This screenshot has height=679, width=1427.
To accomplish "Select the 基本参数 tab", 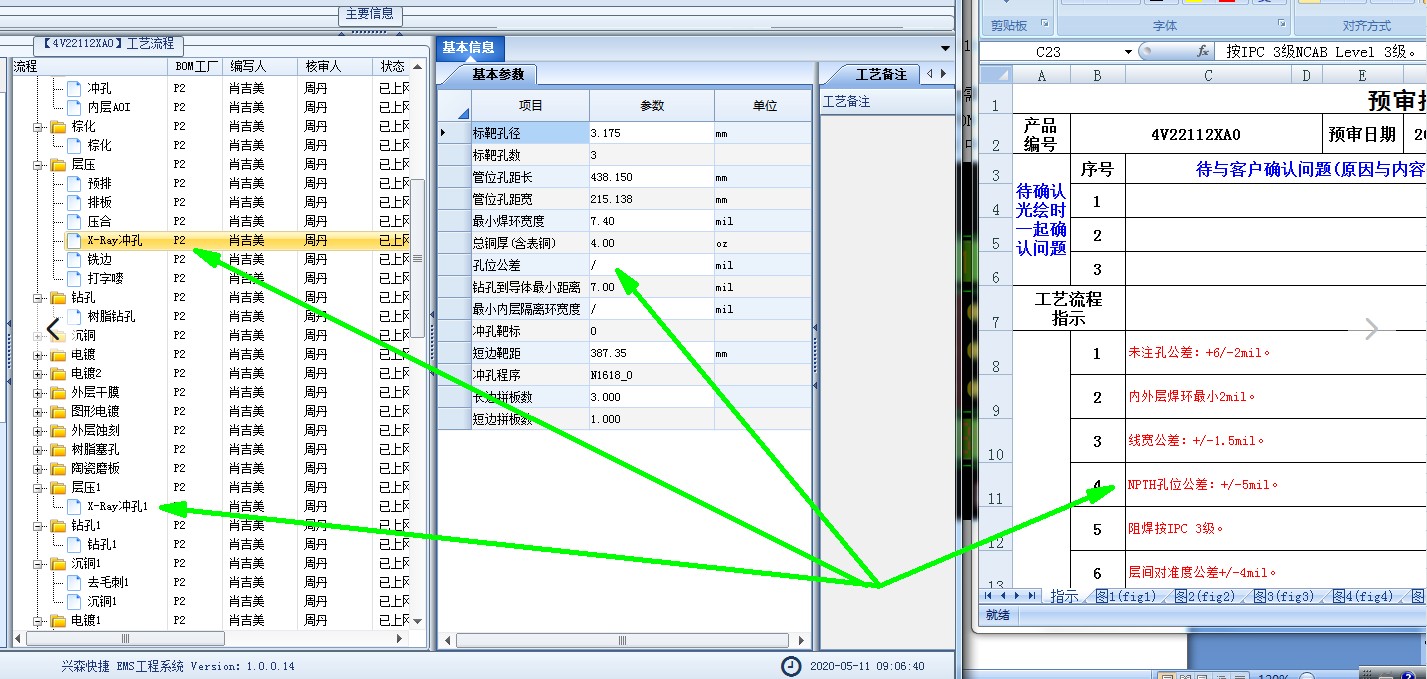I will click(498, 74).
